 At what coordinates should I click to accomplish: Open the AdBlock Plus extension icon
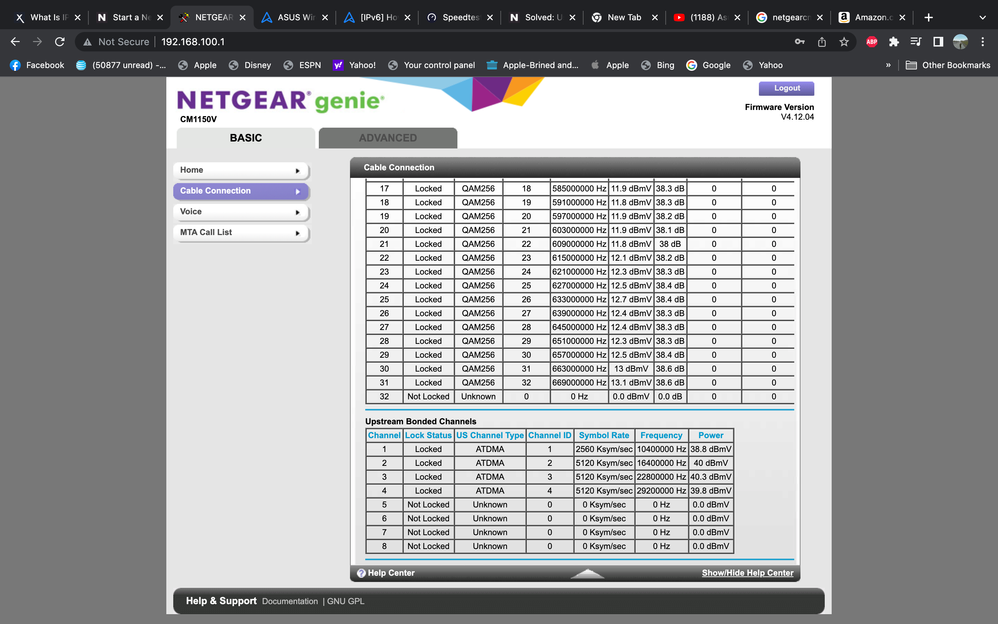[871, 42]
